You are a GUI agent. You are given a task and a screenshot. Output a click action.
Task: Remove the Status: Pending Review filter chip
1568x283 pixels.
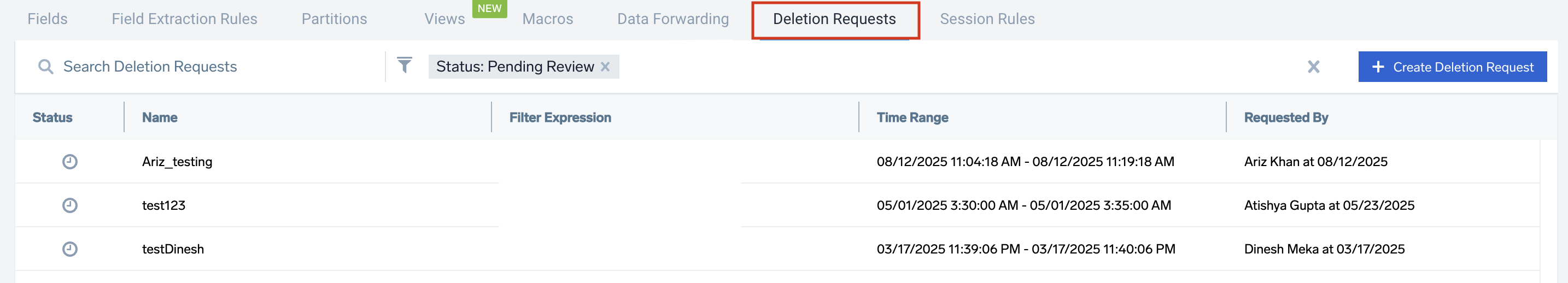tap(605, 66)
